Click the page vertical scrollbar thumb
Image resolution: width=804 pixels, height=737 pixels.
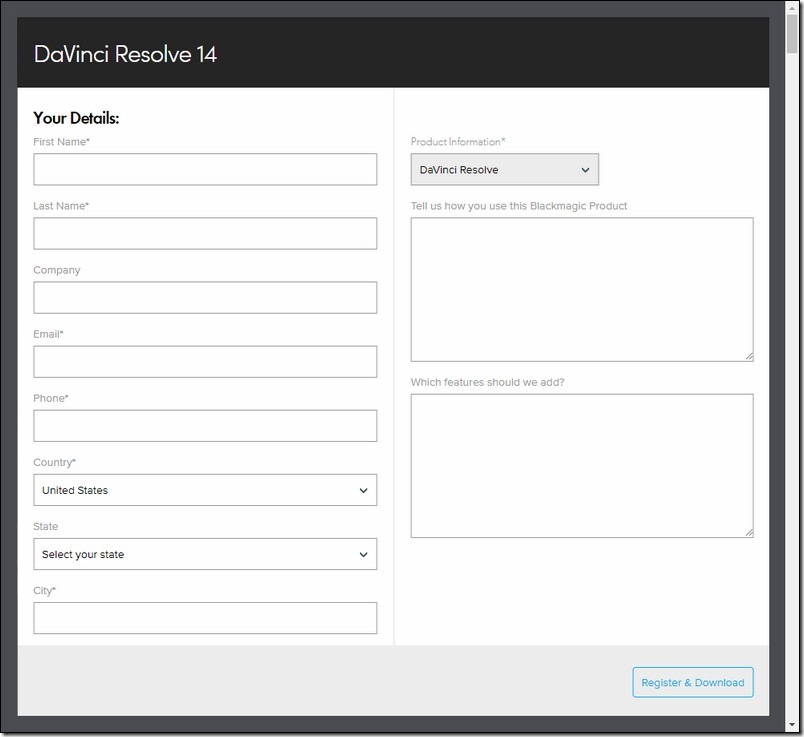(x=792, y=33)
